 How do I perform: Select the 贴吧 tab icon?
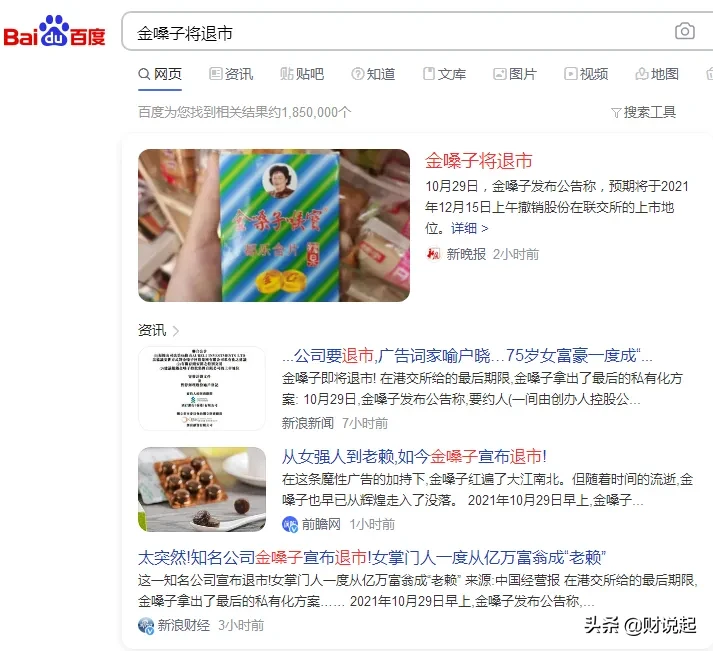click(x=286, y=74)
